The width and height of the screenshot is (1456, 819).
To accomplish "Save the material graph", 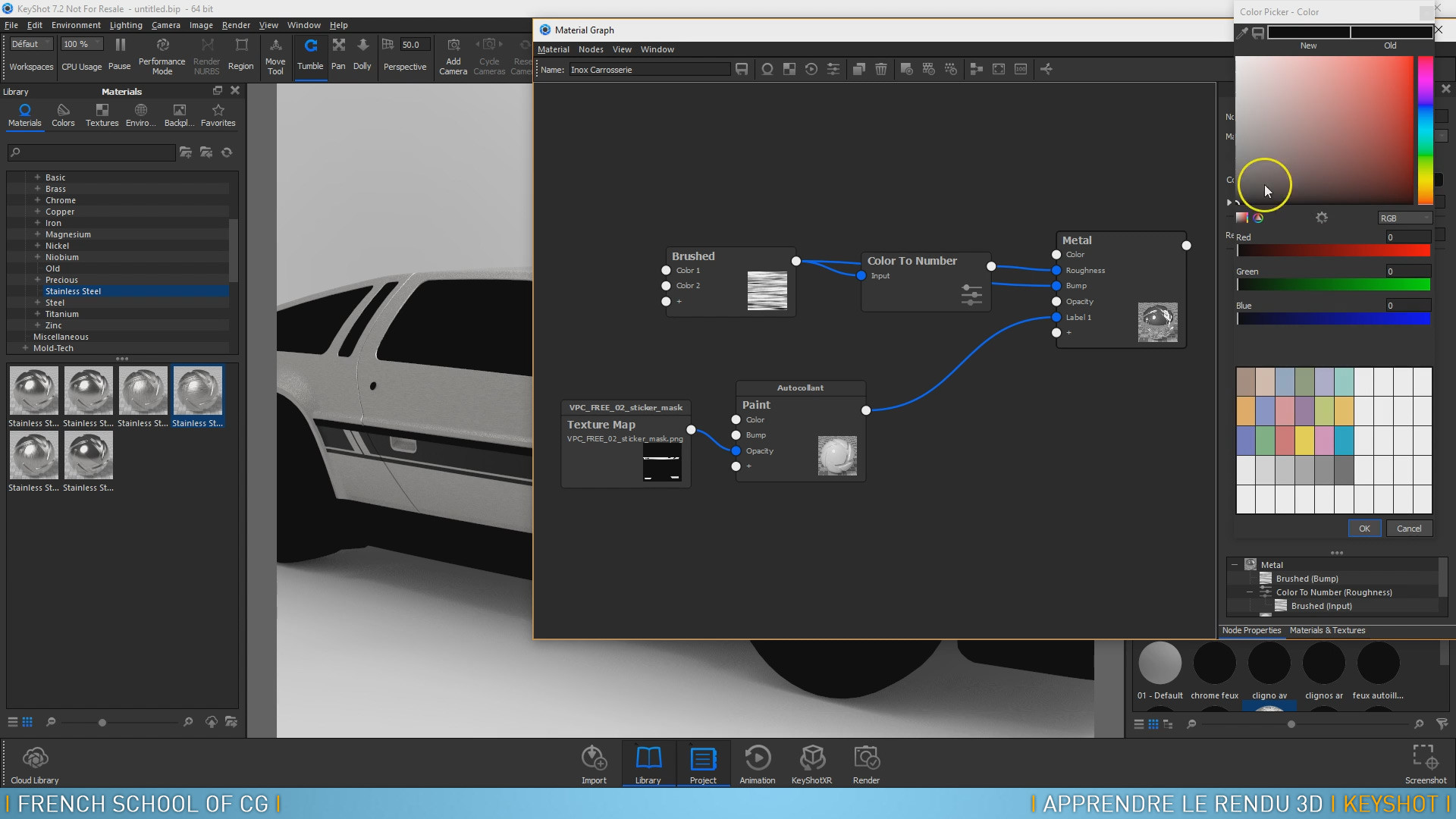I will click(742, 69).
